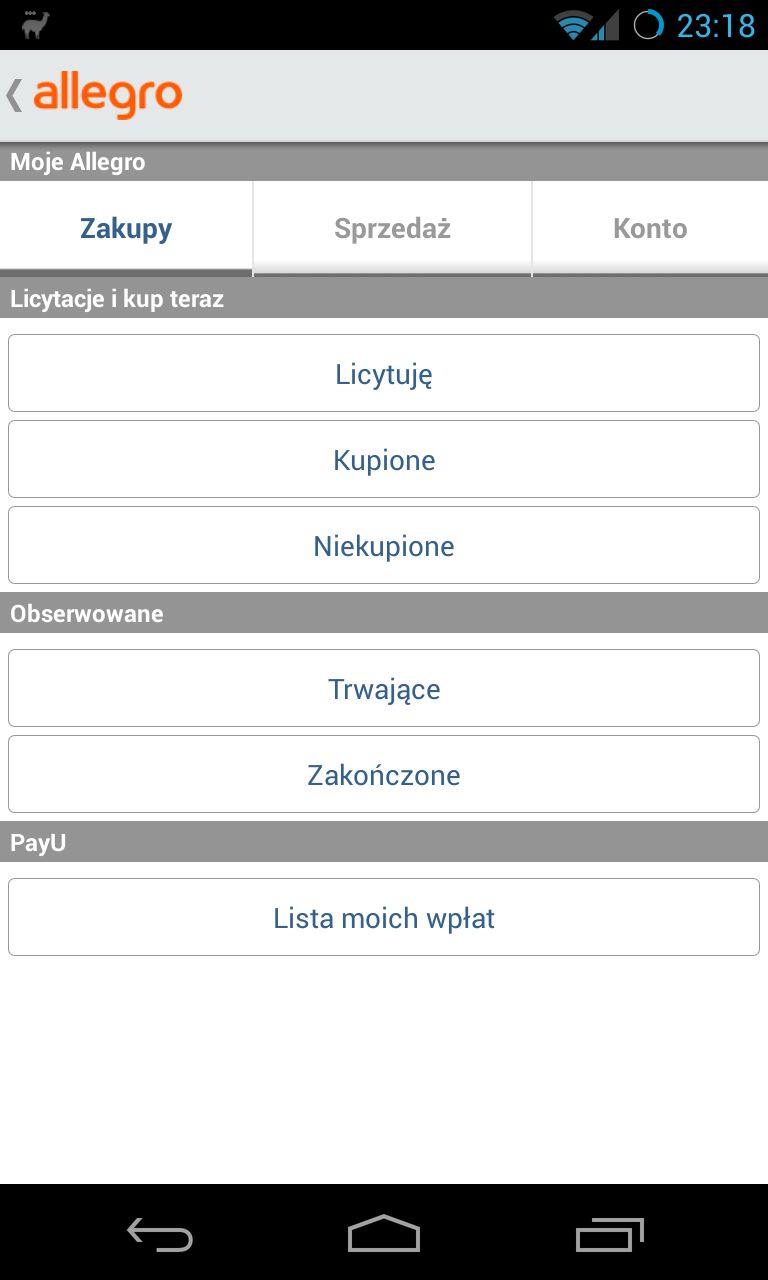Switch to the Sprzedaż tab
The height and width of the screenshot is (1280, 768).
pos(391,228)
